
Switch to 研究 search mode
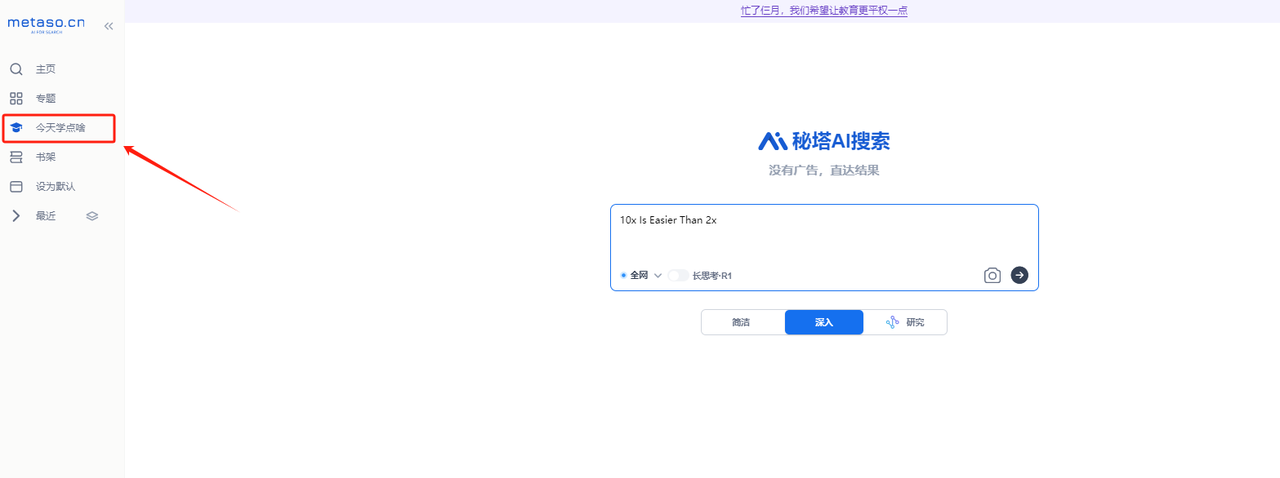(x=905, y=322)
